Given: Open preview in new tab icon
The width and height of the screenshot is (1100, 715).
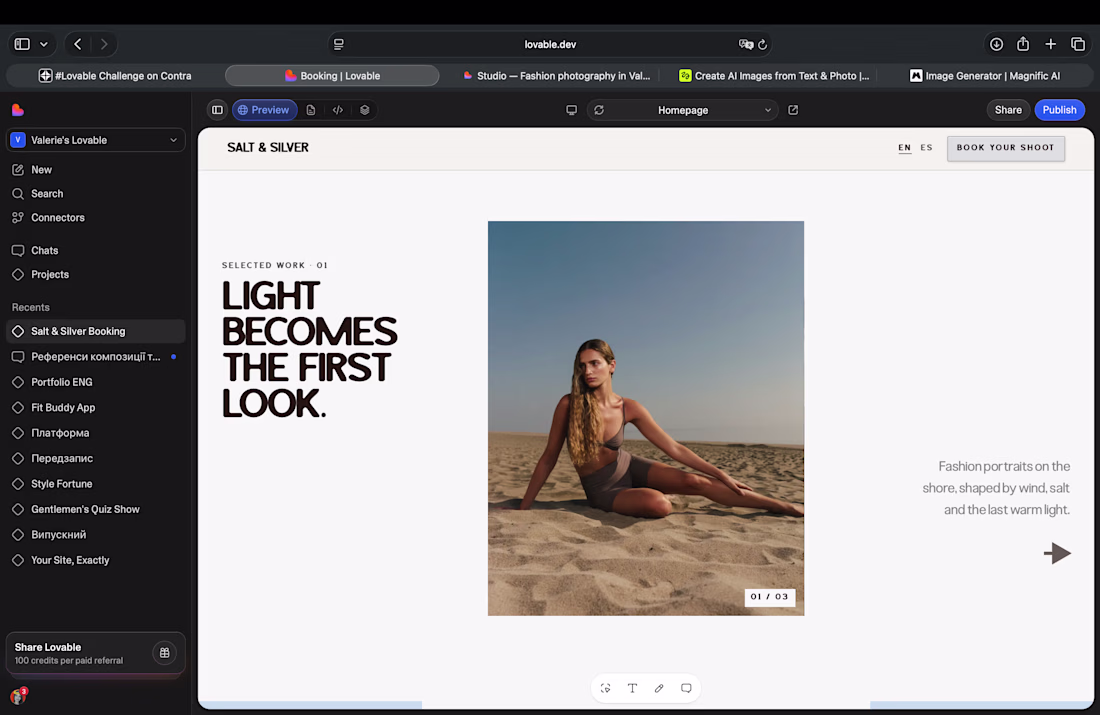Looking at the screenshot, I should click(x=793, y=110).
